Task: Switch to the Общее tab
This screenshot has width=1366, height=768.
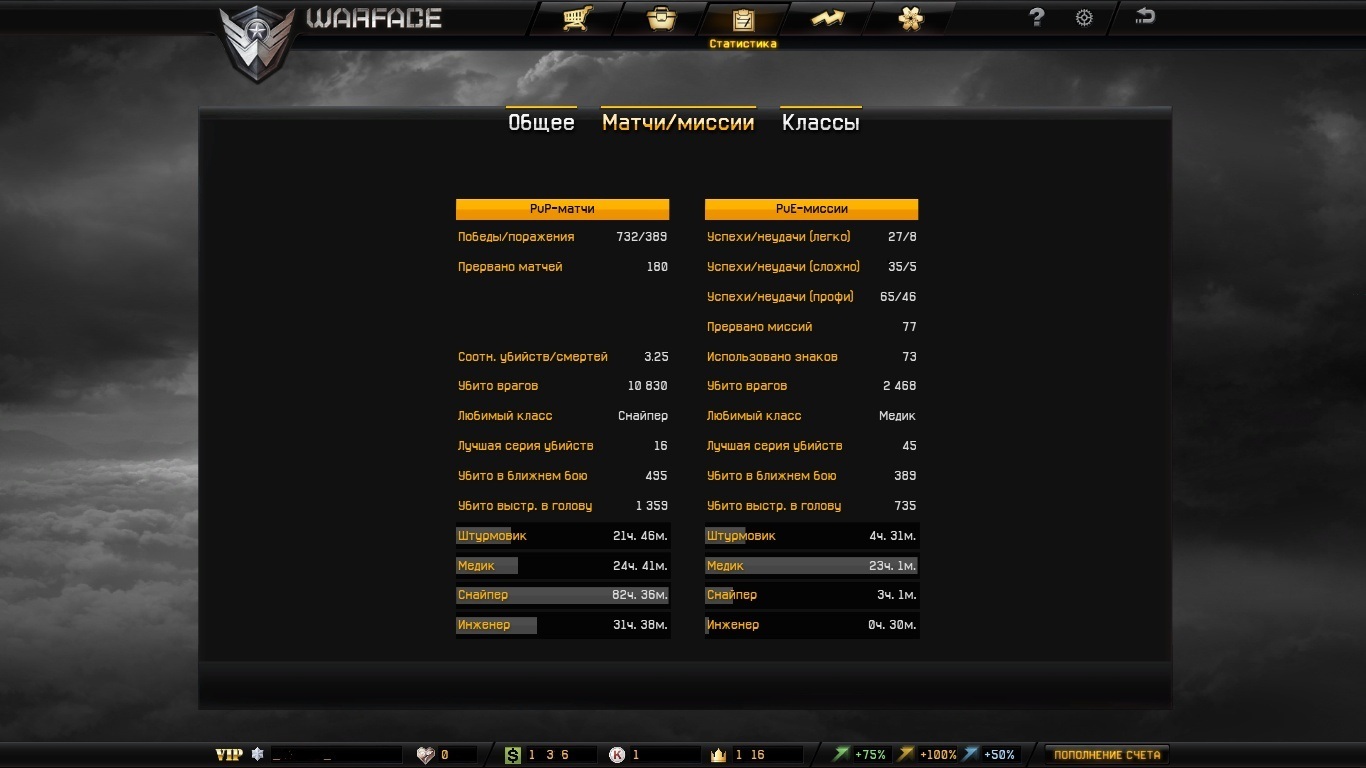Action: tap(541, 122)
